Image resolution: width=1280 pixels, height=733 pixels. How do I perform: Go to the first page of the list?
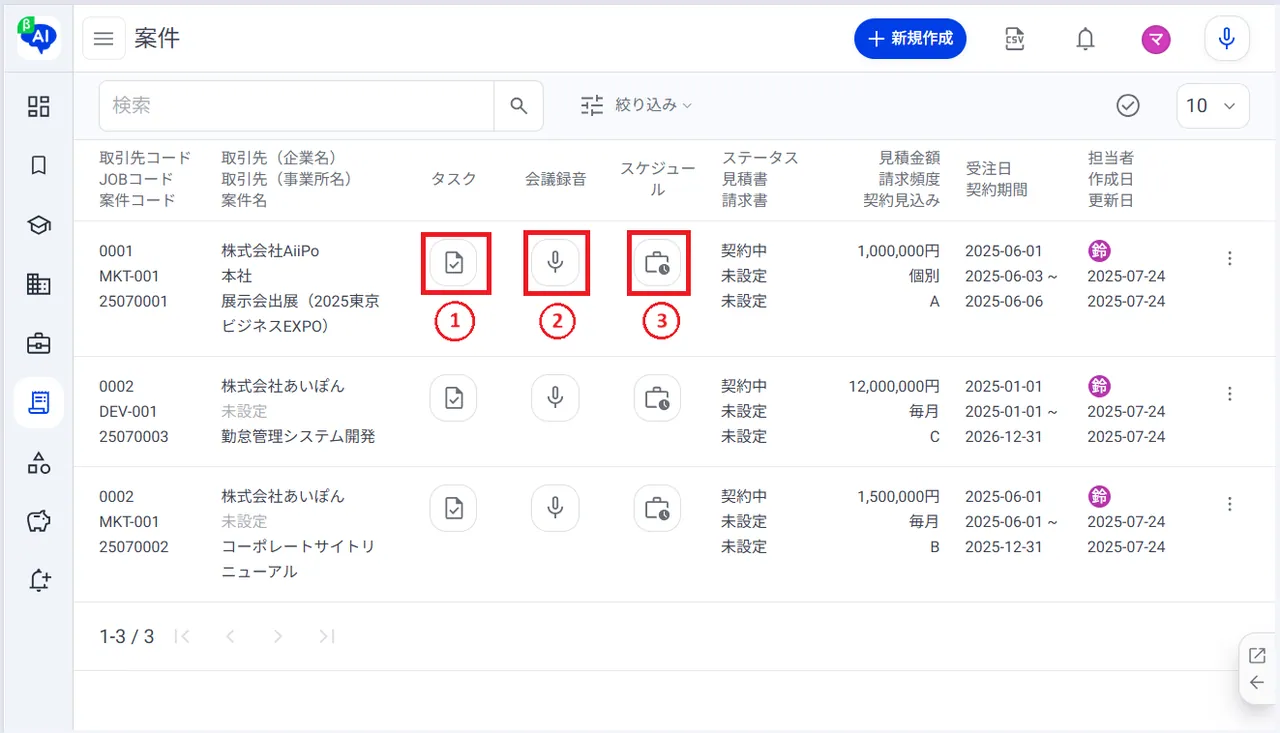pyautogui.click(x=182, y=636)
